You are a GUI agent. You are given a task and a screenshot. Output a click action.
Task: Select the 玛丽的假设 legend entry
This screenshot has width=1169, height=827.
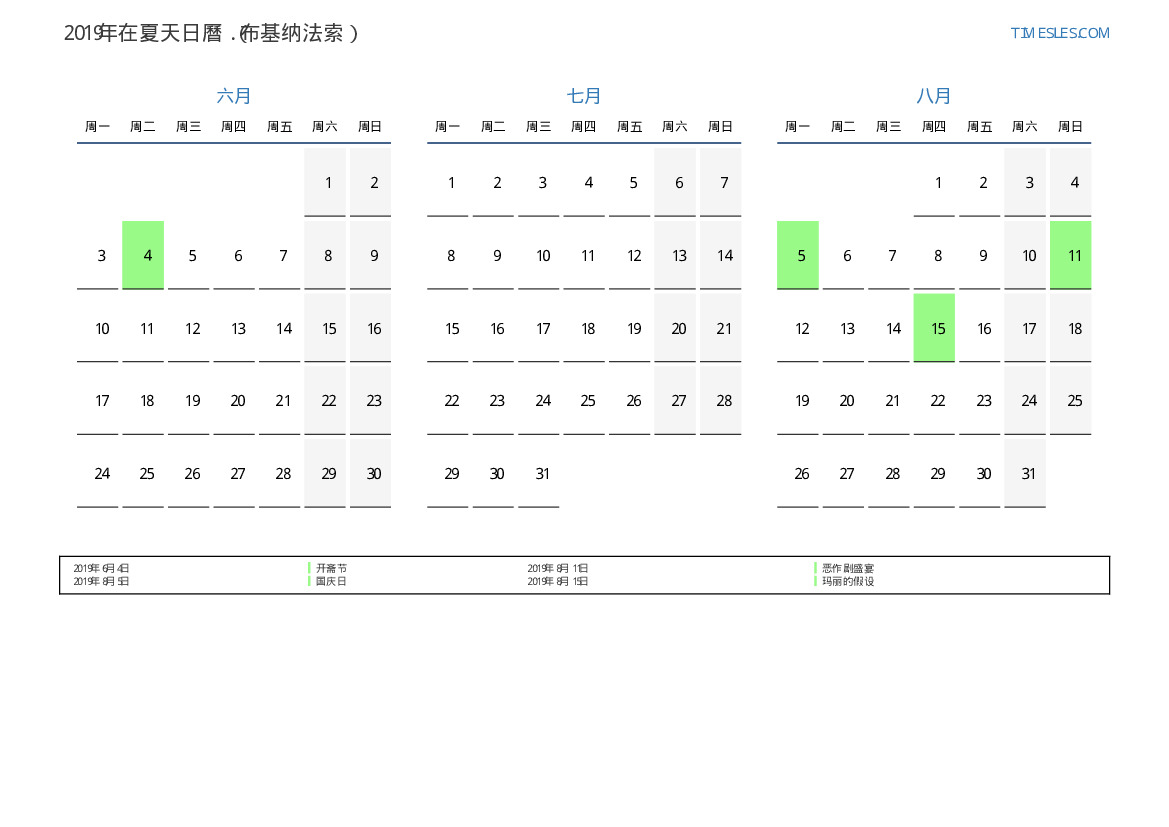click(848, 581)
